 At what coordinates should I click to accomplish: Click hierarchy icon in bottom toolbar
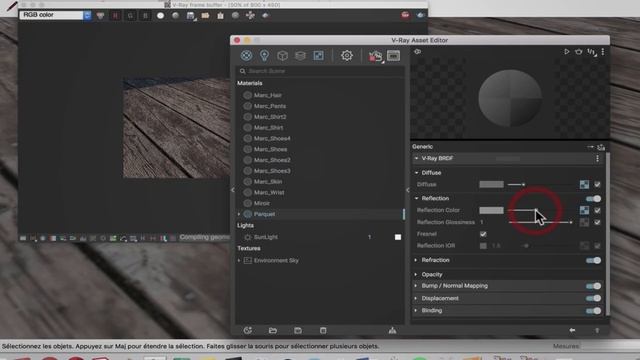tap(392, 331)
